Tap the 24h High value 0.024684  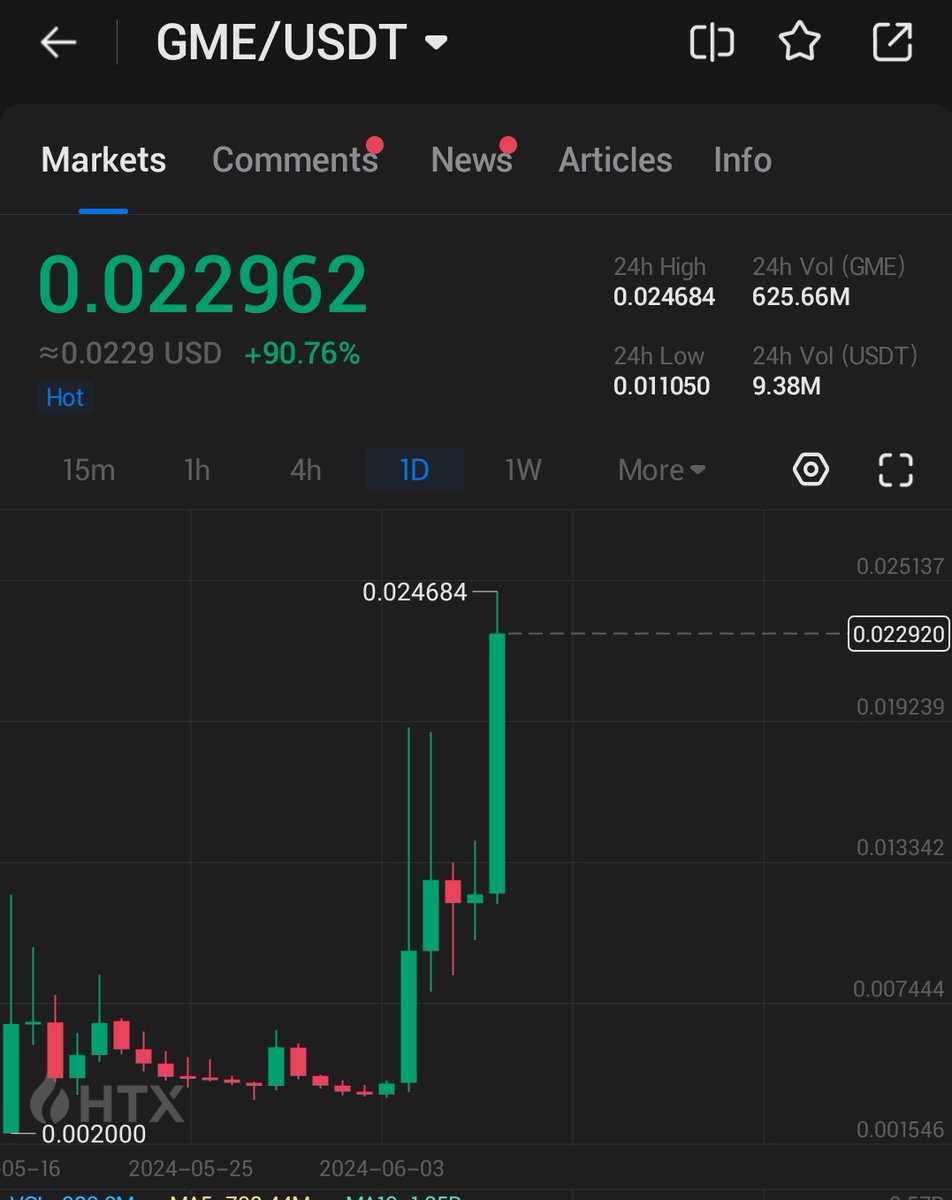pyautogui.click(x=664, y=297)
